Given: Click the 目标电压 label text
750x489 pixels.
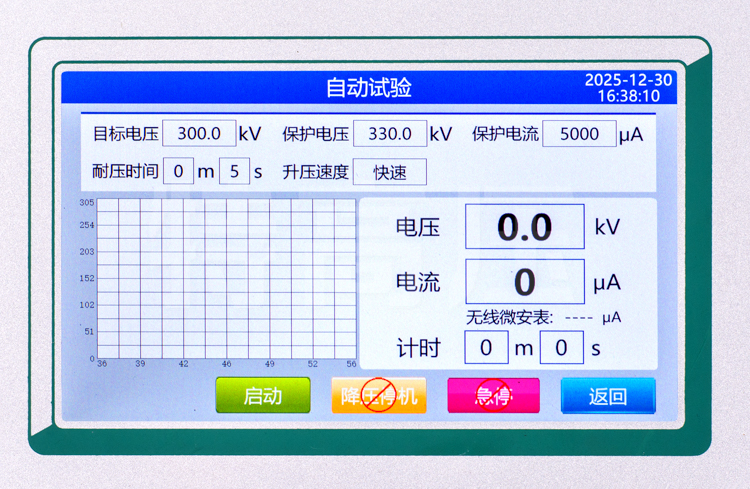Looking at the screenshot, I should pyautogui.click(x=125, y=134).
